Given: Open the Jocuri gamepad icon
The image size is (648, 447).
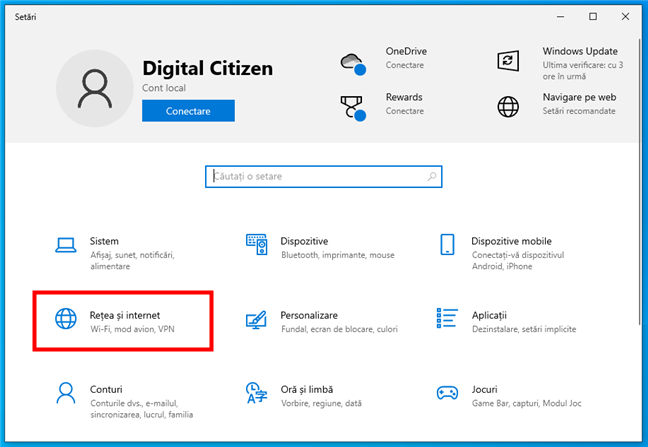Looking at the screenshot, I should (448, 393).
